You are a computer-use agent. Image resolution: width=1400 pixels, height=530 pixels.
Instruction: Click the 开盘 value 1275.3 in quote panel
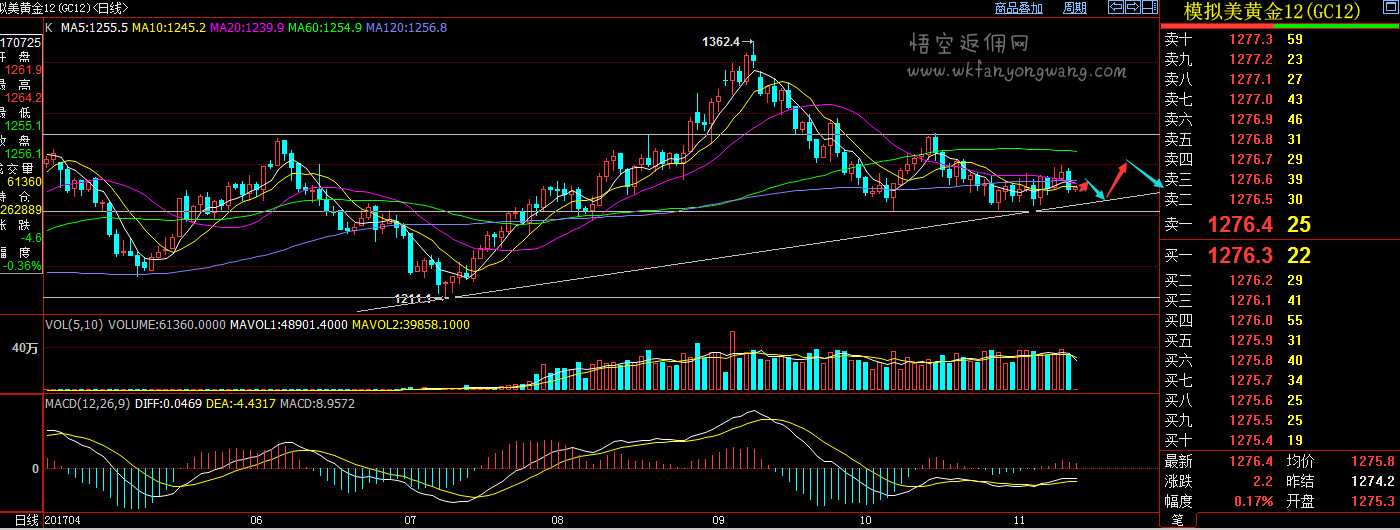(x=1372, y=501)
